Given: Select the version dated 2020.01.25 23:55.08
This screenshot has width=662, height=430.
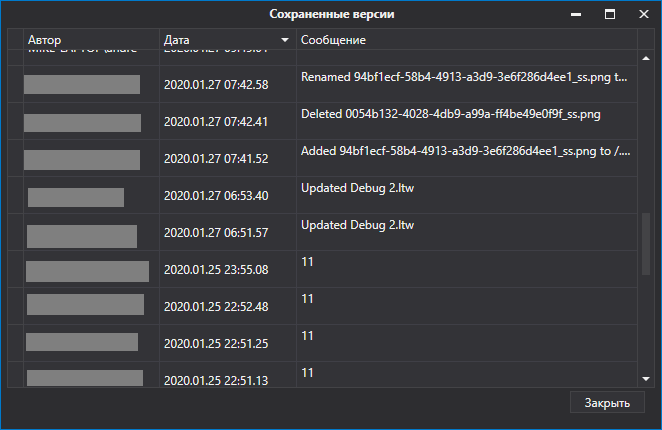Looking at the screenshot, I should click(322, 269).
